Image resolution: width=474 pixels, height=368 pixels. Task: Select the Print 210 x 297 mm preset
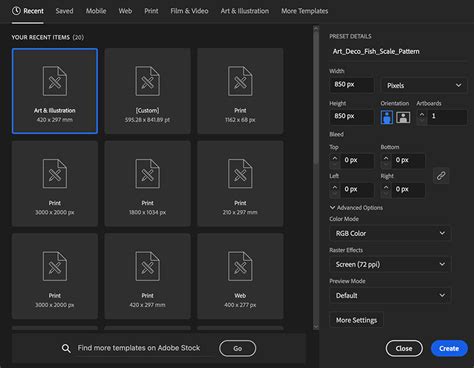point(240,184)
